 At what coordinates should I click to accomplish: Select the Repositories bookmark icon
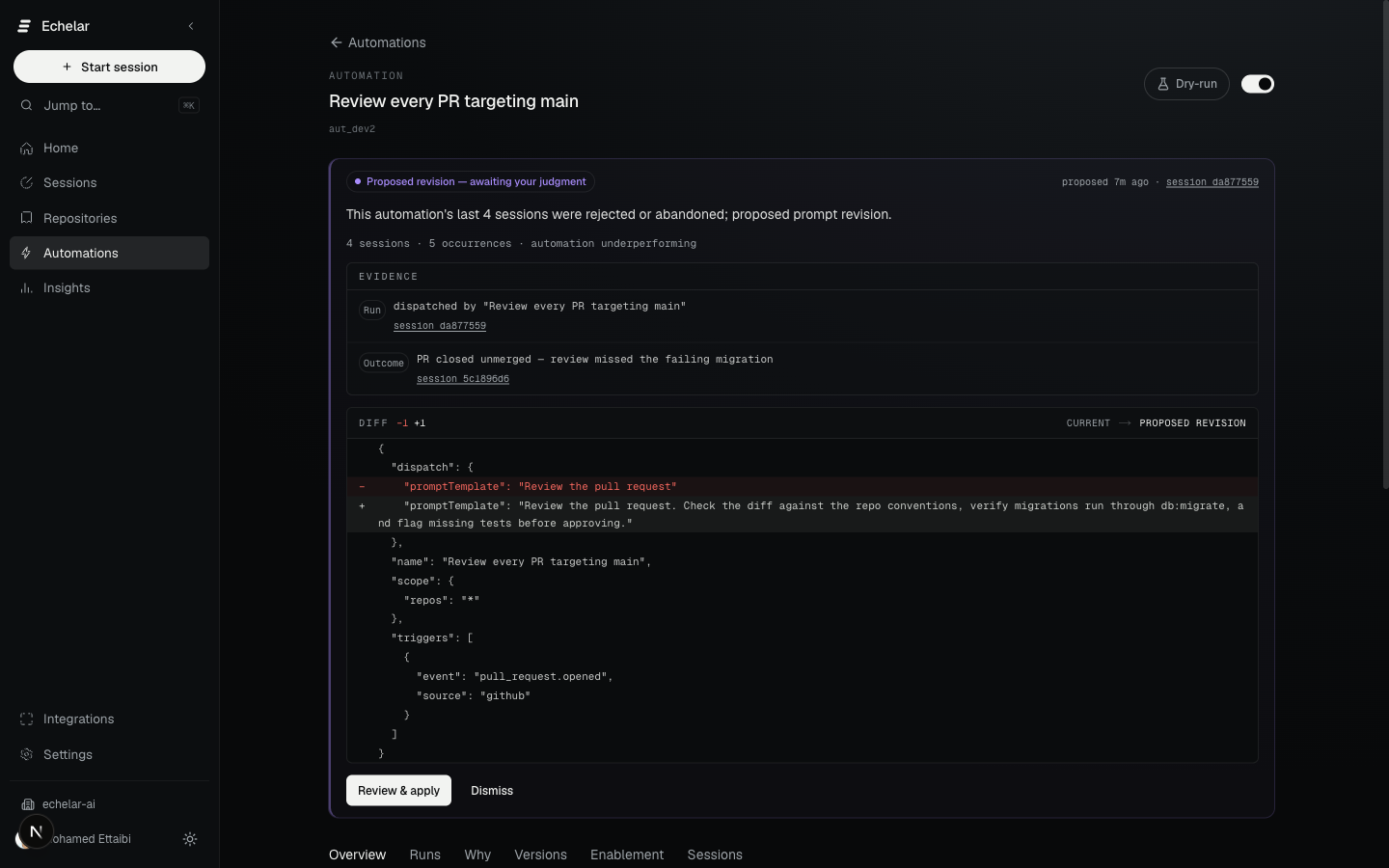[x=26, y=218]
